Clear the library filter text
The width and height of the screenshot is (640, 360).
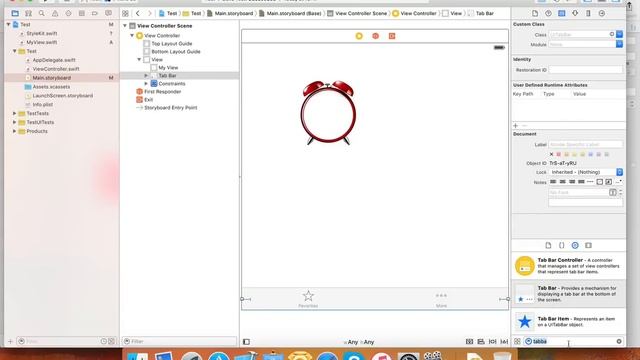[619, 341]
